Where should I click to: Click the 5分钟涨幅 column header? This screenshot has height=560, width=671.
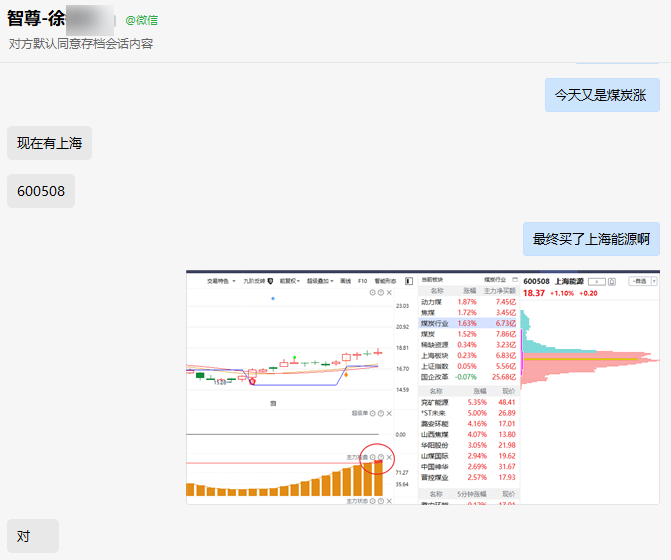[472, 494]
